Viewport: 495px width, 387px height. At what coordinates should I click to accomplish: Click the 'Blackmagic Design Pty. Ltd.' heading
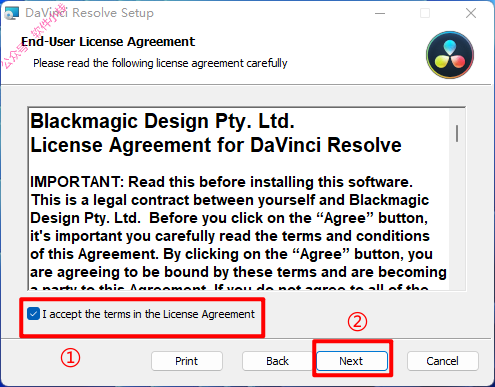(x=162, y=121)
